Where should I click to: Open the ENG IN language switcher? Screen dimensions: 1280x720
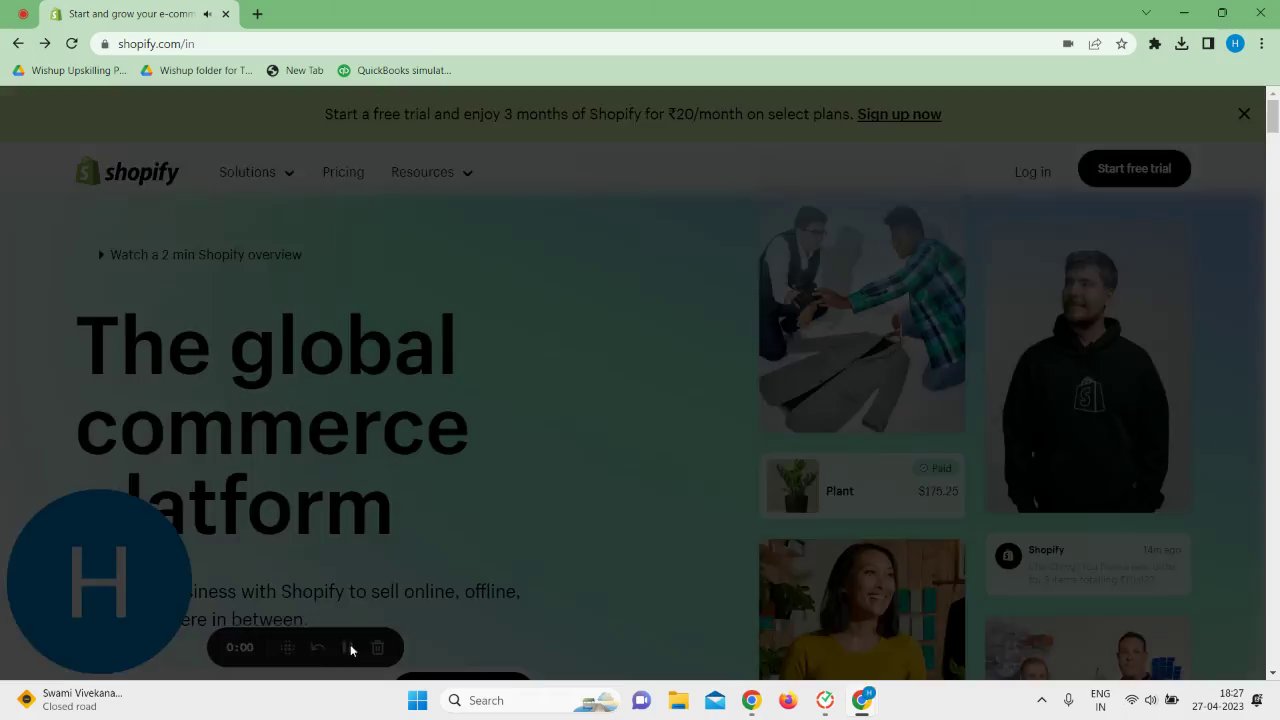(x=1100, y=701)
